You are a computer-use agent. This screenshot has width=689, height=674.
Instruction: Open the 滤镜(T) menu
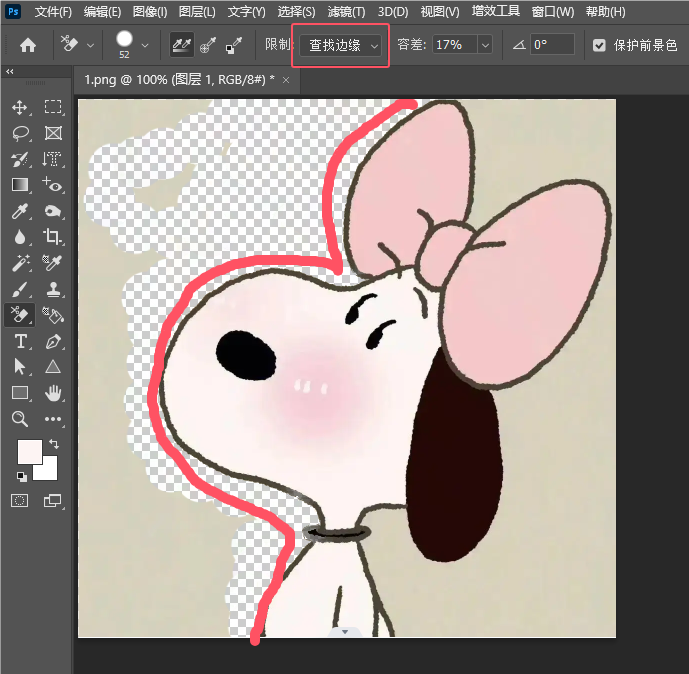click(x=346, y=12)
